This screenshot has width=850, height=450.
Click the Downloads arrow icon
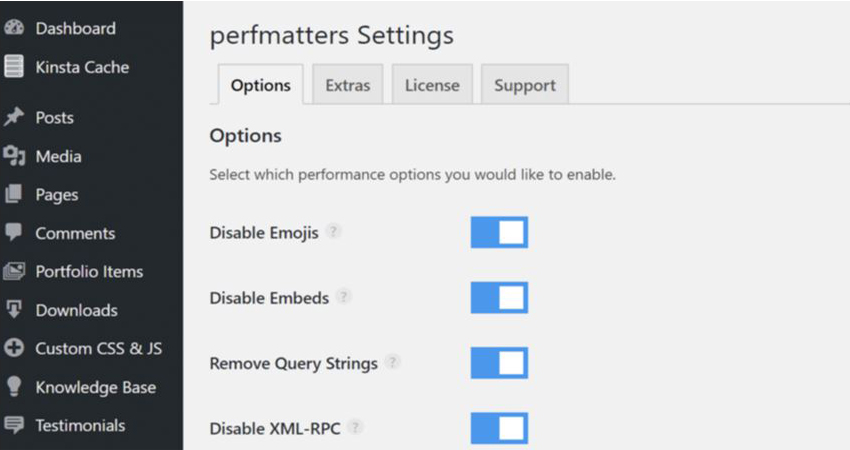pyautogui.click(x=14, y=310)
